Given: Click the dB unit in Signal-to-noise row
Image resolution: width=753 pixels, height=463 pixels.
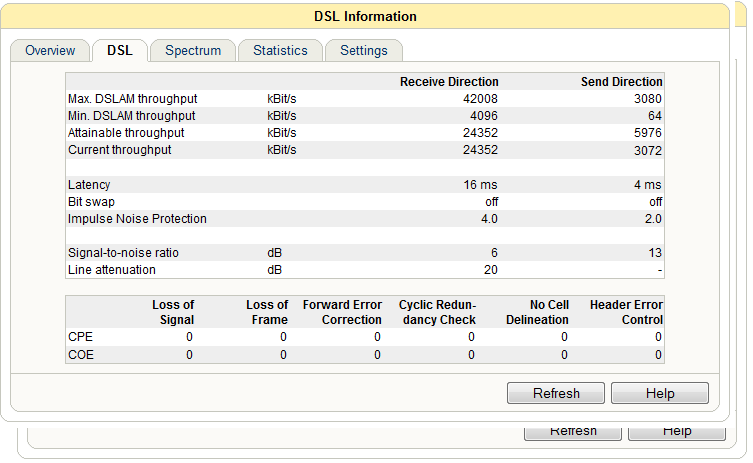Looking at the screenshot, I should click(x=275, y=253).
